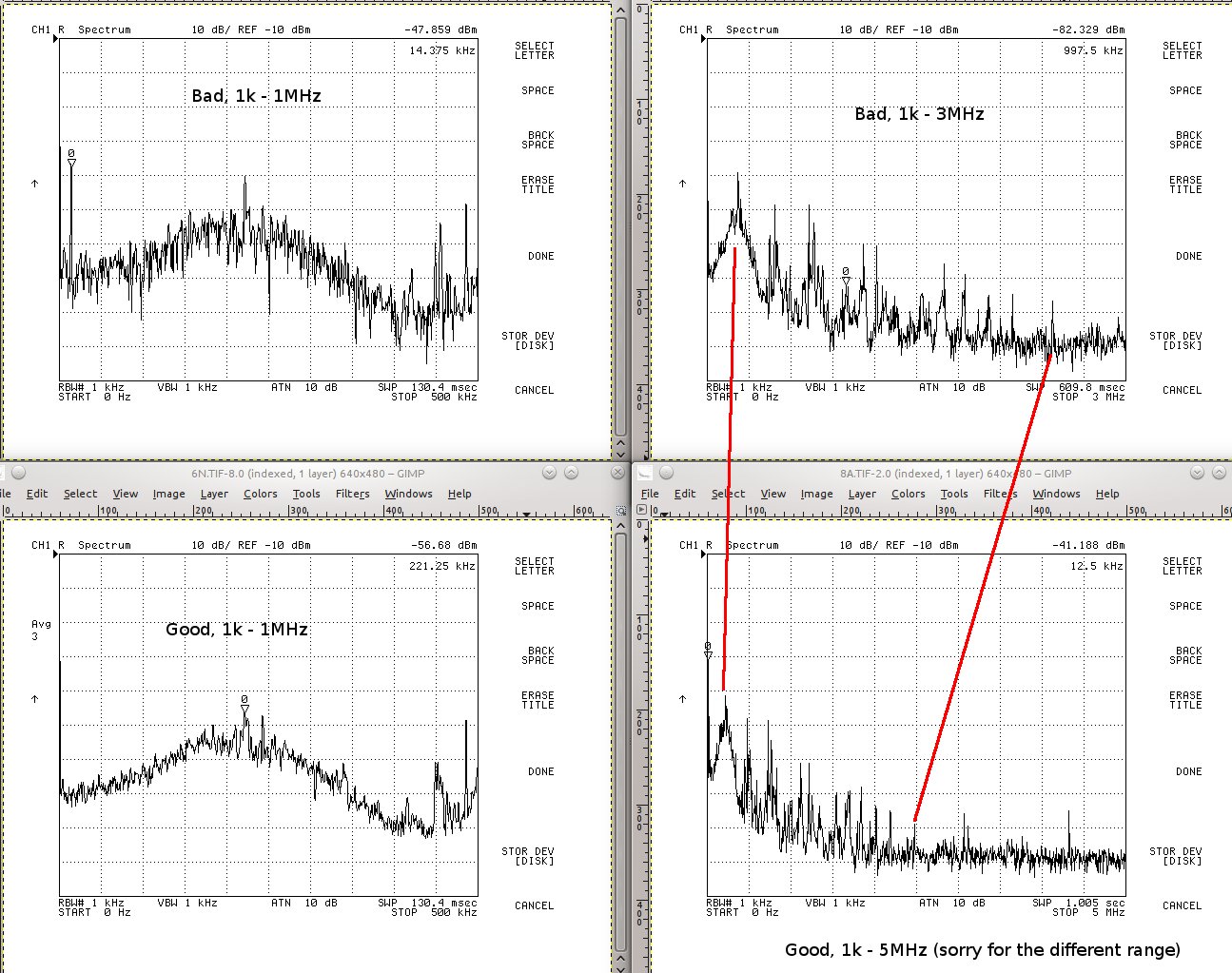Screen dimensions: 1232x973
Task: Click 'SWP 1.005 sec' text
Action: tap(1076, 903)
